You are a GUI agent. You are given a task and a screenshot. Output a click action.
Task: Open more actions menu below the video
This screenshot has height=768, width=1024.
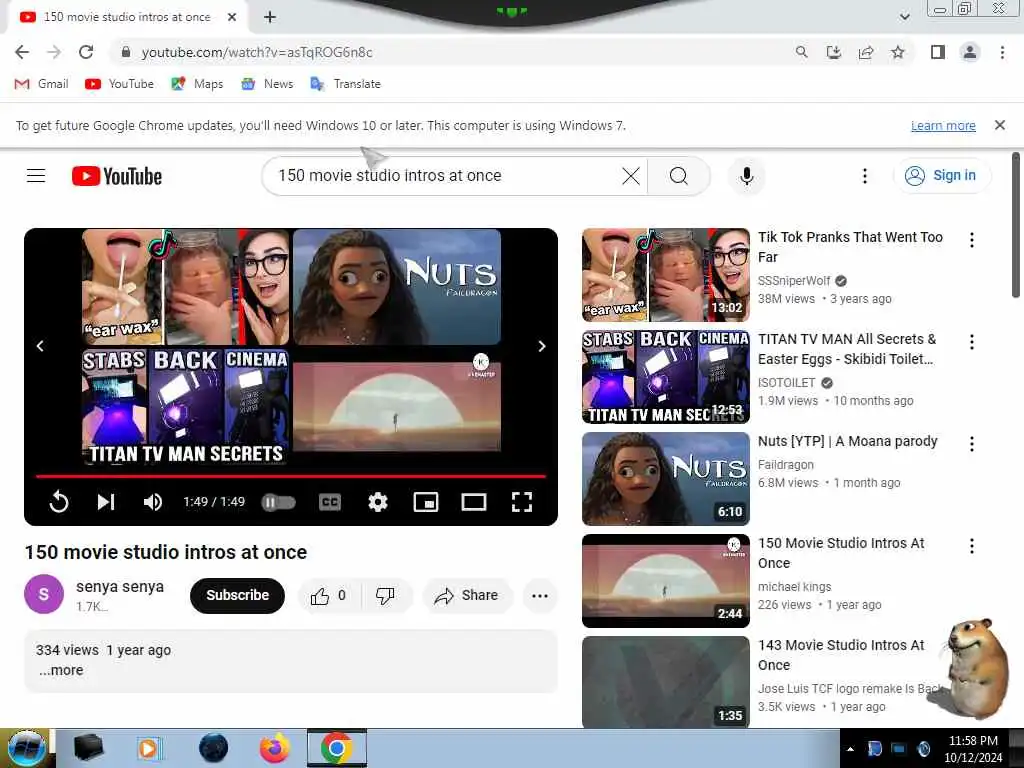(x=539, y=595)
